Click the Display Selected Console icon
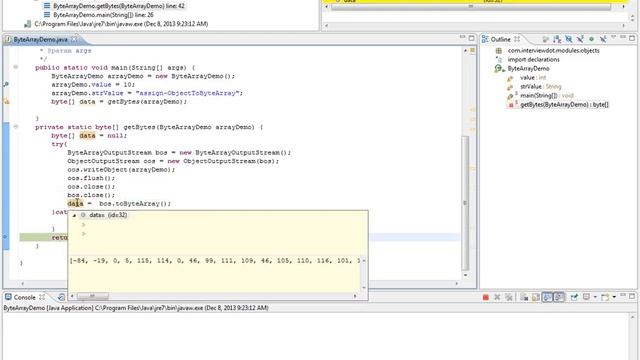 [586, 297]
